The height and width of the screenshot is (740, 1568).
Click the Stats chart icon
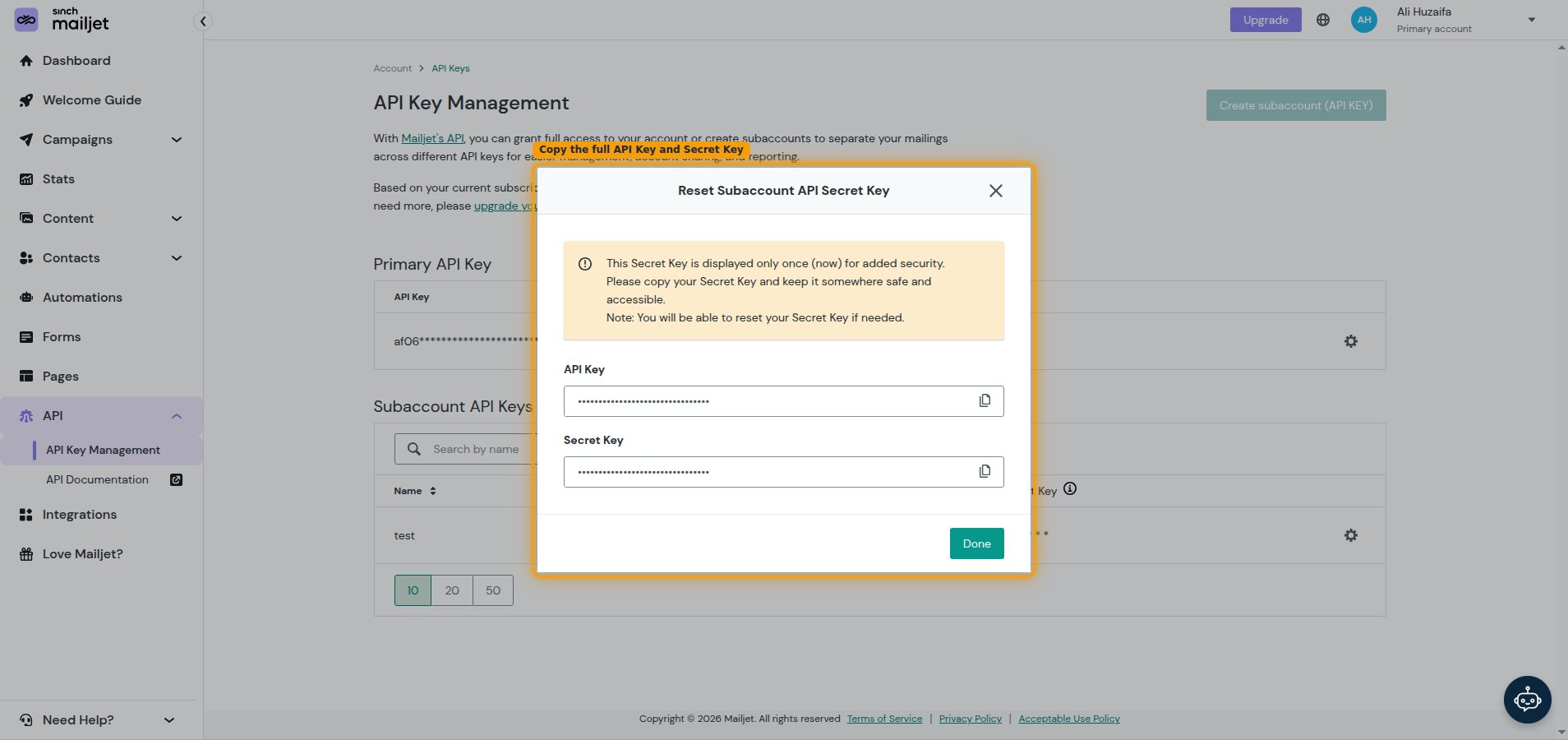coord(26,179)
